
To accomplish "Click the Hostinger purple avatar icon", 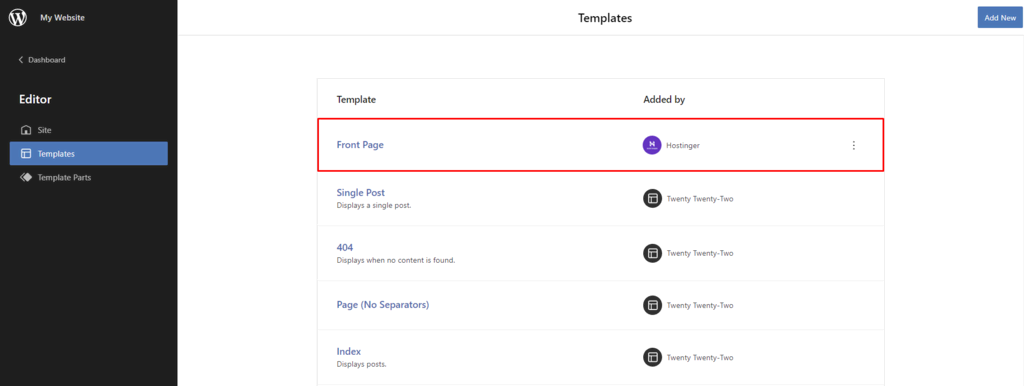I will pyautogui.click(x=652, y=145).
